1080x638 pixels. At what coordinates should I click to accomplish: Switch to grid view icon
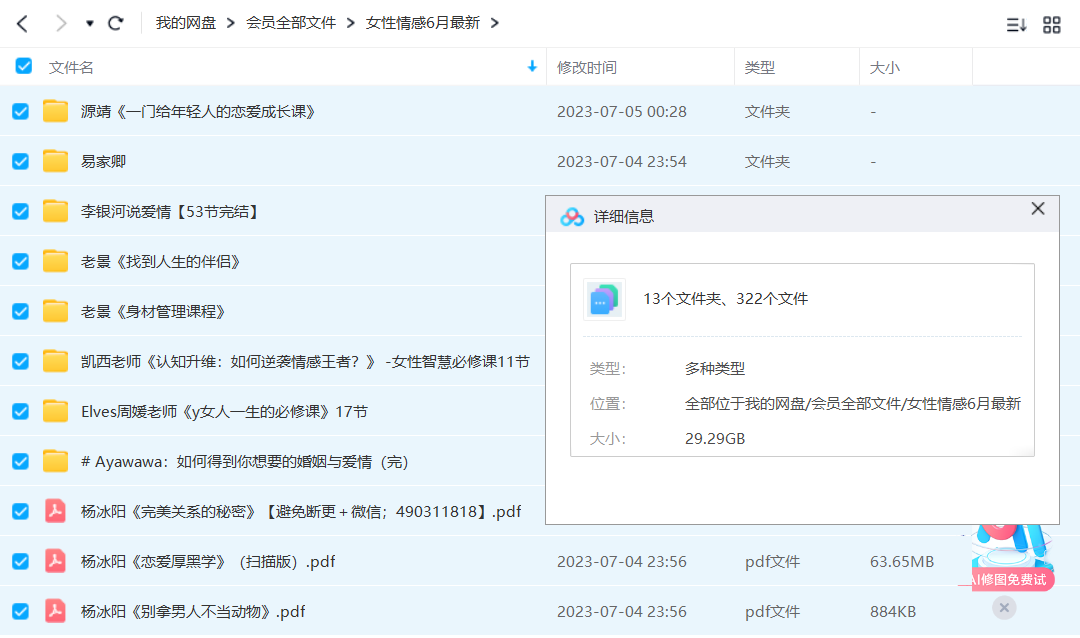(x=1051, y=25)
